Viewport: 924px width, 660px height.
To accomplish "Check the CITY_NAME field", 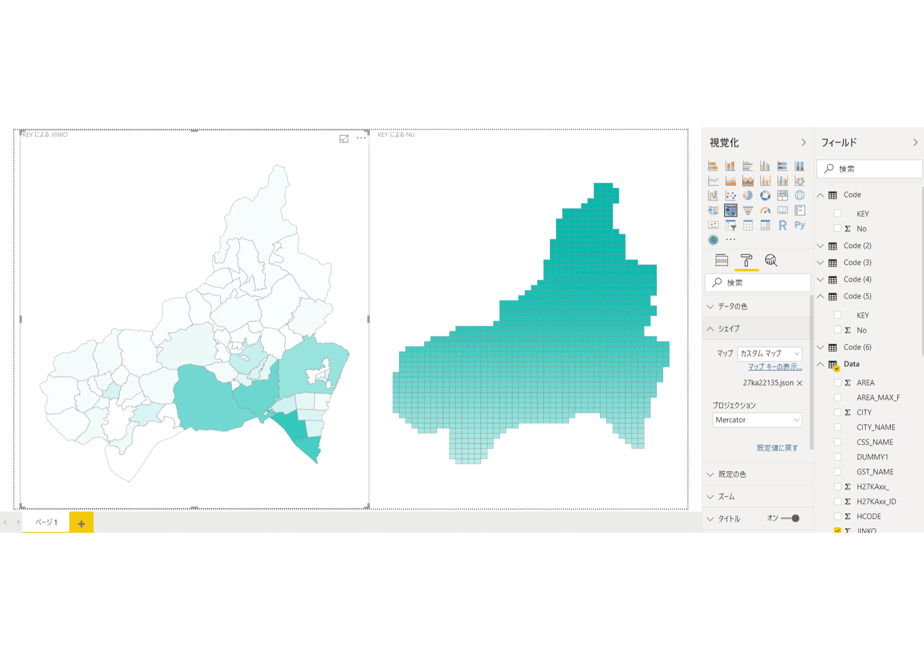I will 837,427.
